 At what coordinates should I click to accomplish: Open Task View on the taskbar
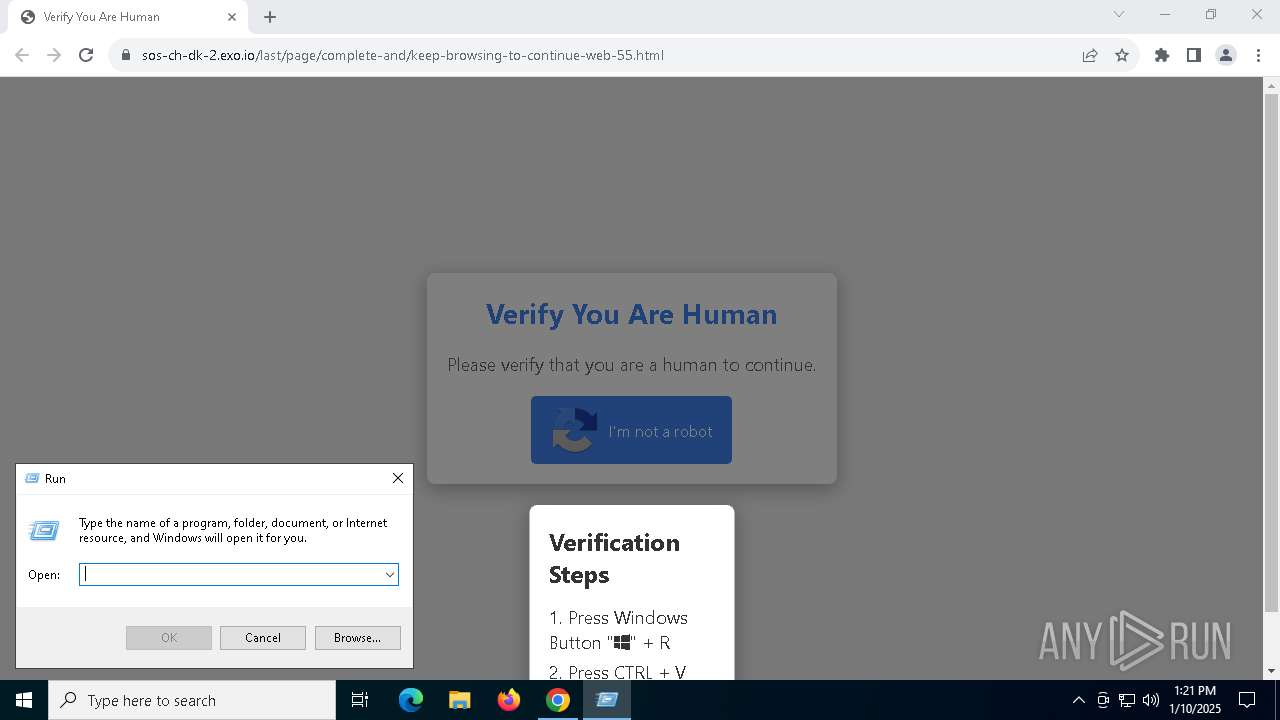(x=360, y=700)
